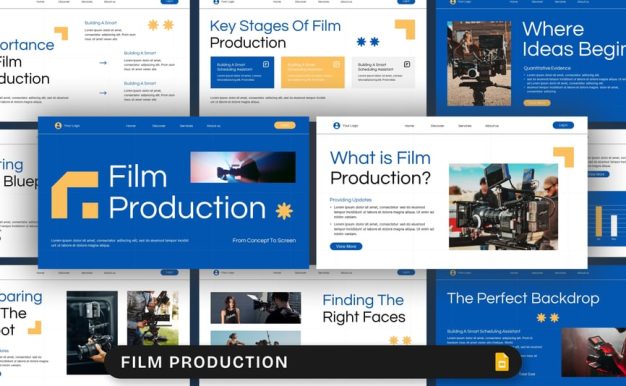Click the small square icon in the blue stage card
This screenshot has height=386, width=626.
266,64
